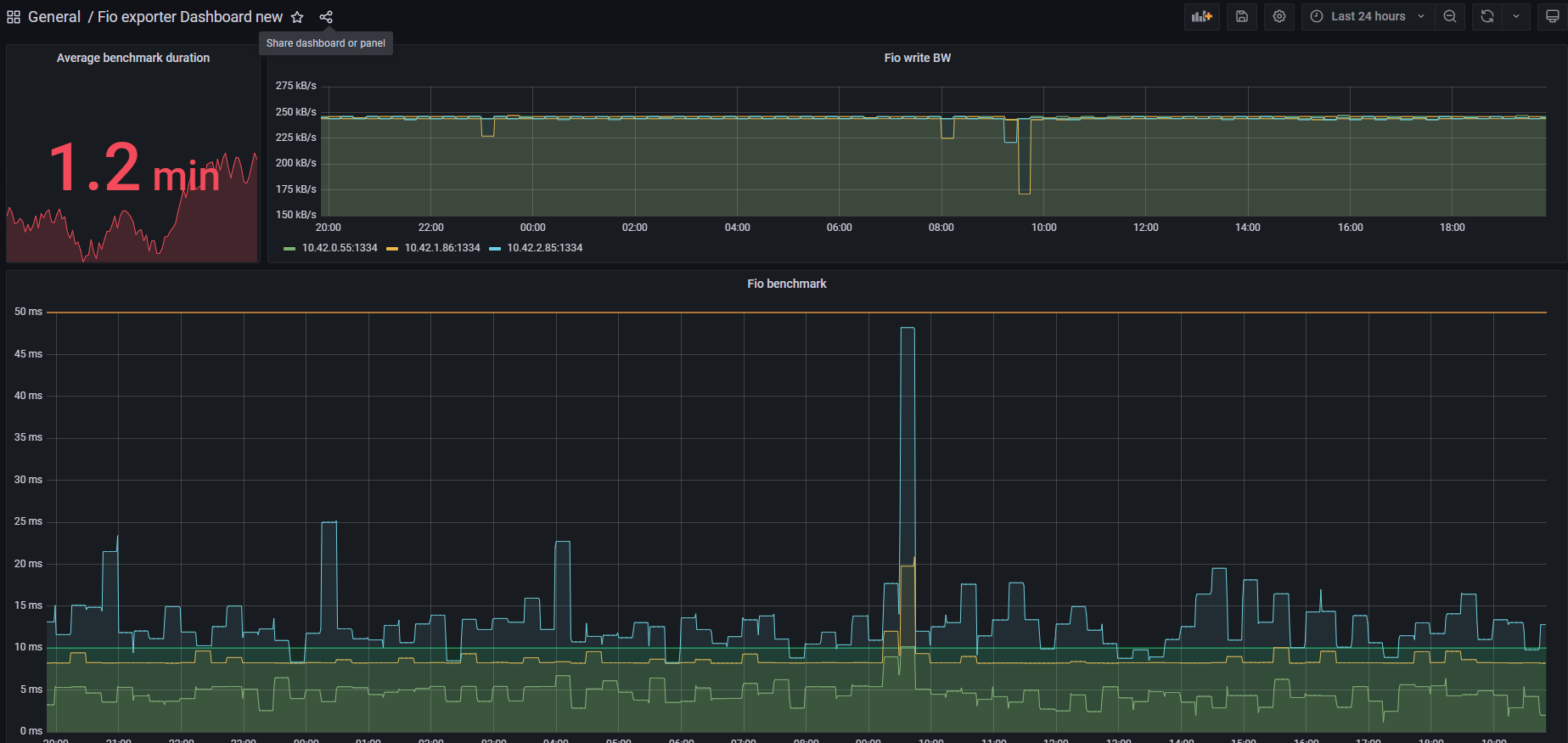The image size is (1568, 743).
Task: Click the 45 ms spike in Fio benchmark
Action: [908, 329]
